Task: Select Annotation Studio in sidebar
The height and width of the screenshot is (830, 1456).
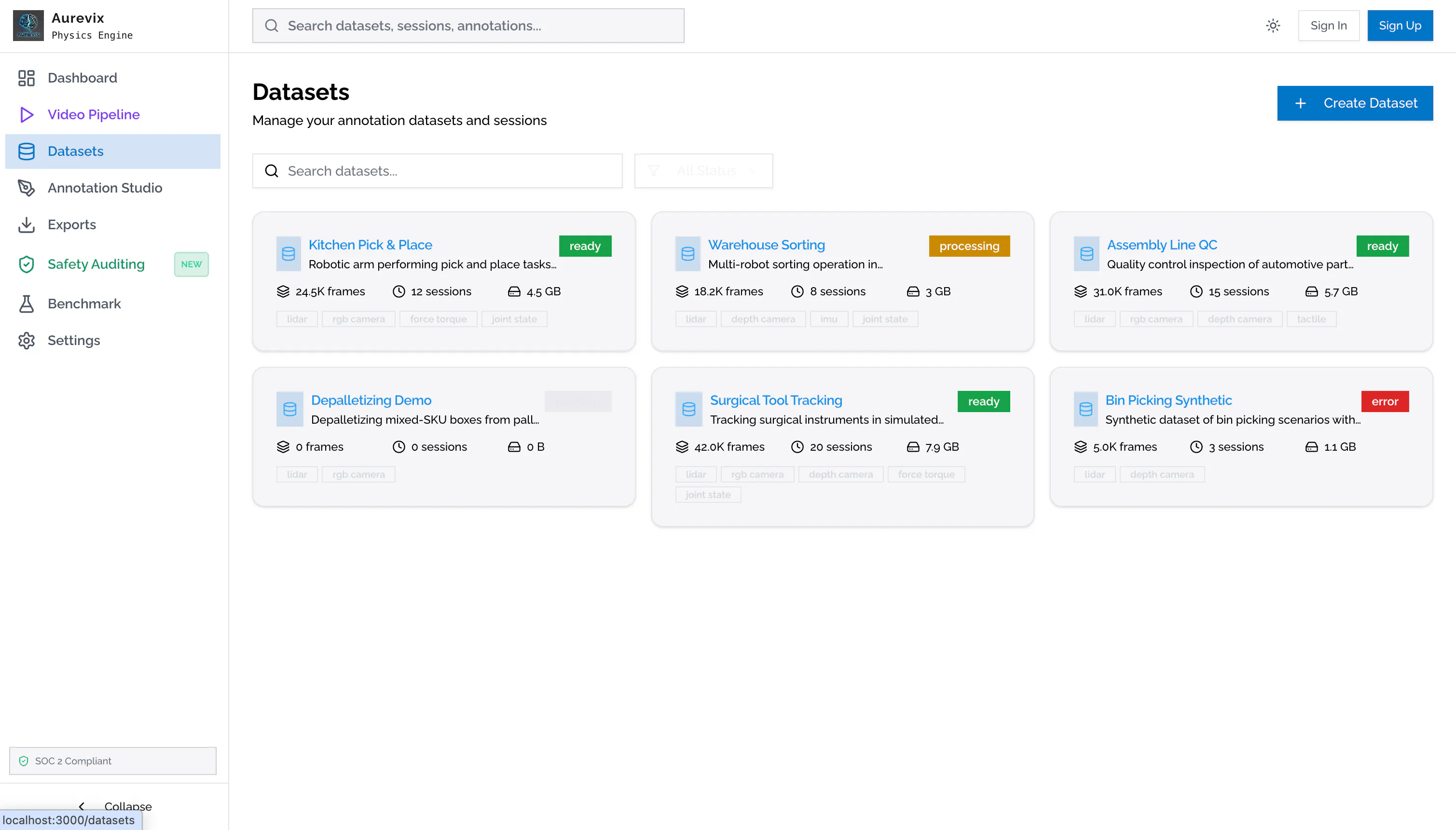Action: tap(113, 188)
